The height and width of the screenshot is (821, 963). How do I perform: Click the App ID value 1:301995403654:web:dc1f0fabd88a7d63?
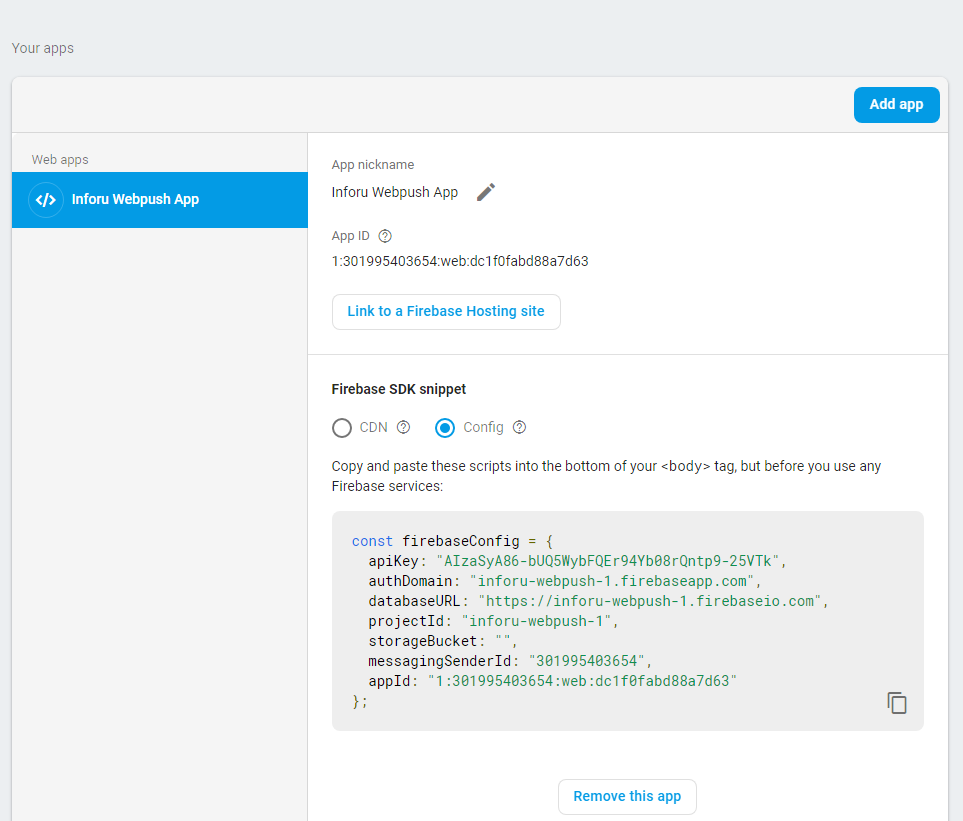[460, 261]
